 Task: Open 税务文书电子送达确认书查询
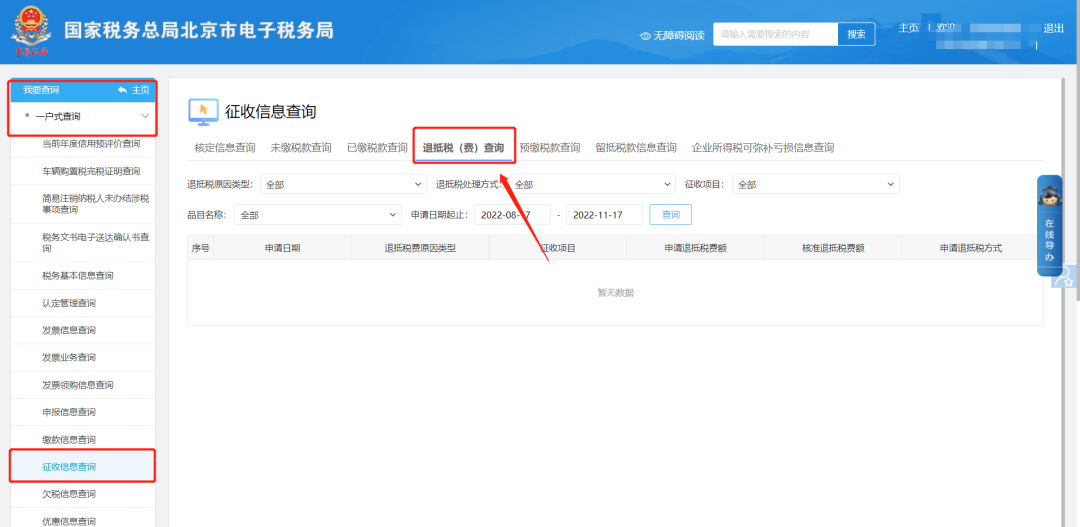click(x=96, y=242)
